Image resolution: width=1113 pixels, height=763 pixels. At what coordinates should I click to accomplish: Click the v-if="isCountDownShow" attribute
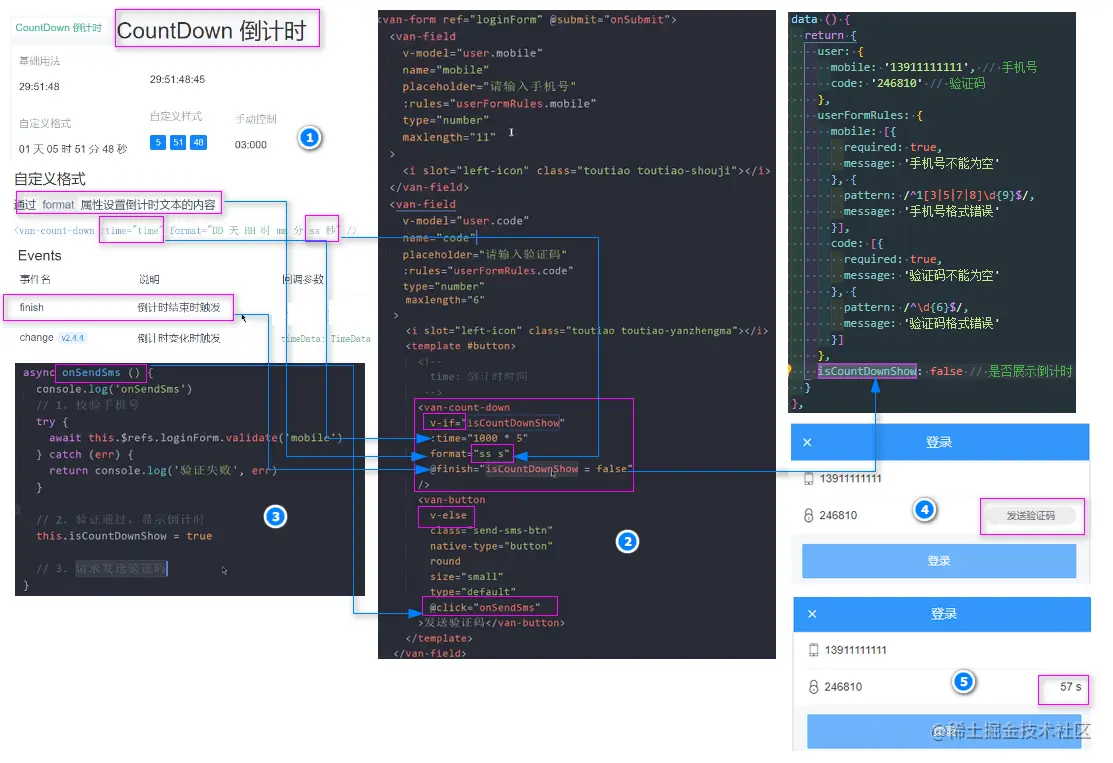497,423
